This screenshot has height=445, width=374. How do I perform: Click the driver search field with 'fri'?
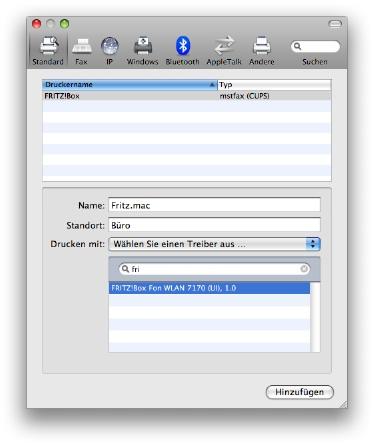coord(214,269)
